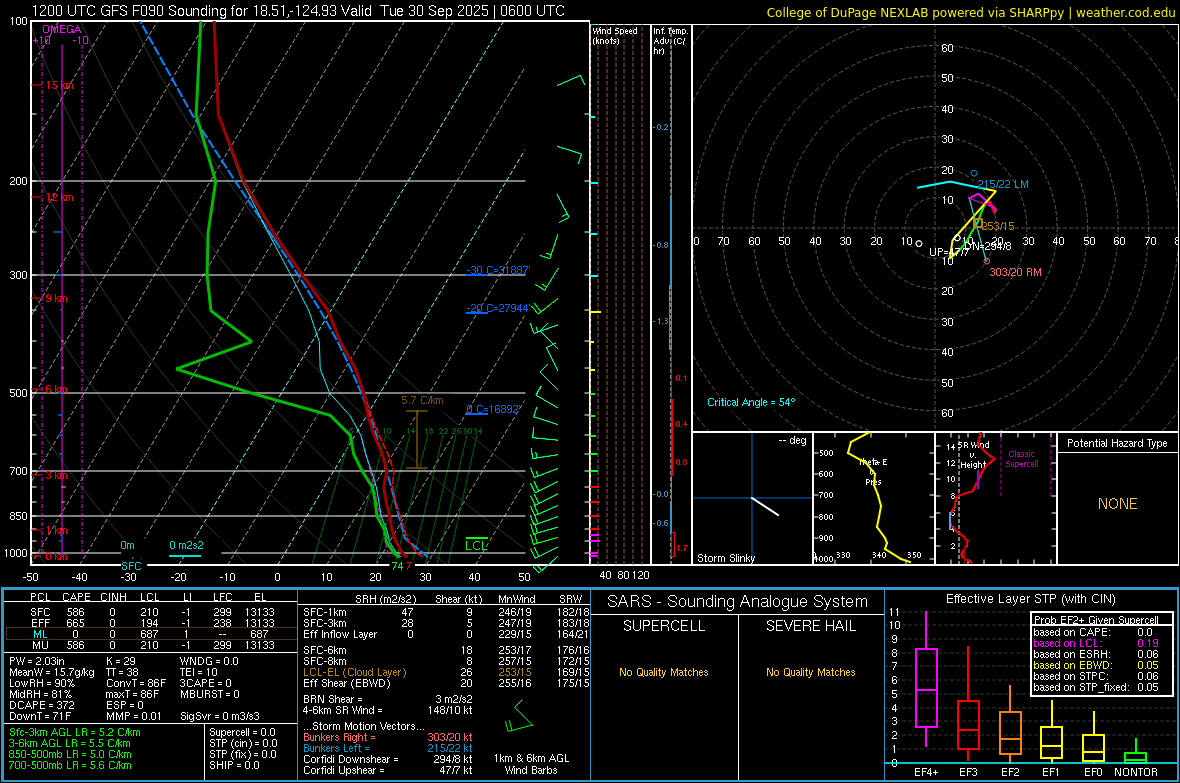Click the 0 m2s2 effective SRH label
The height and width of the screenshot is (783, 1180).
click(x=186, y=545)
